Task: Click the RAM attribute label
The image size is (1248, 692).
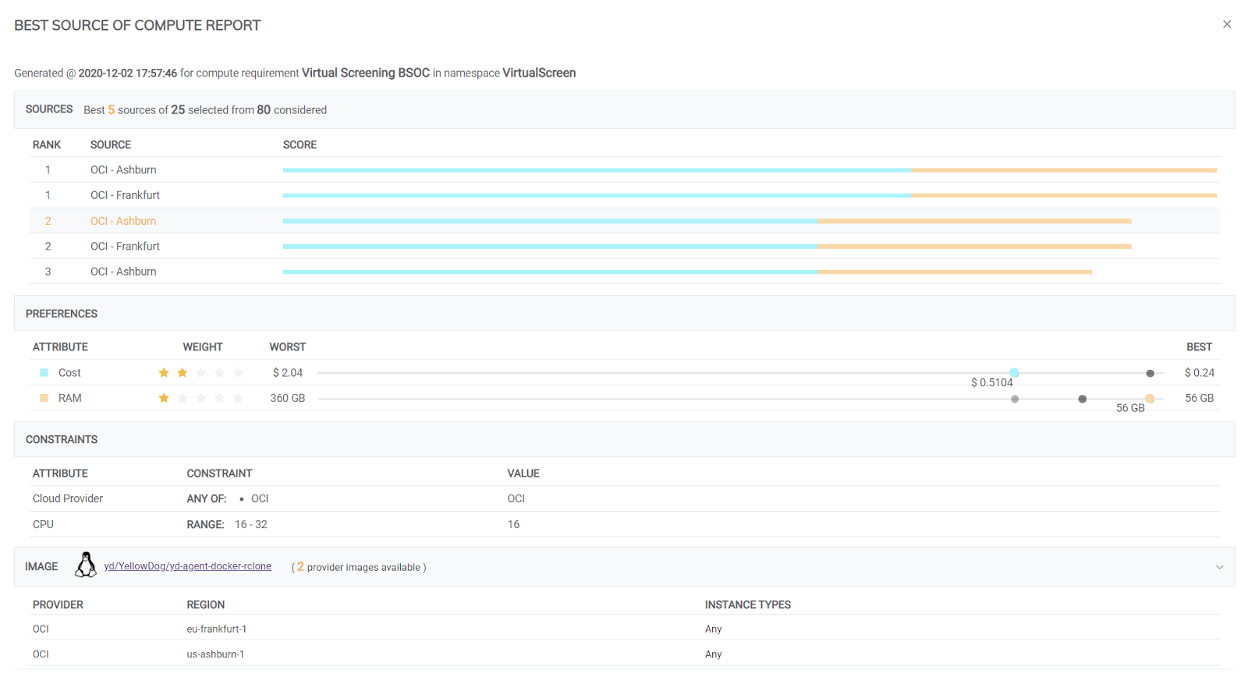Action: pyautogui.click(x=70, y=398)
